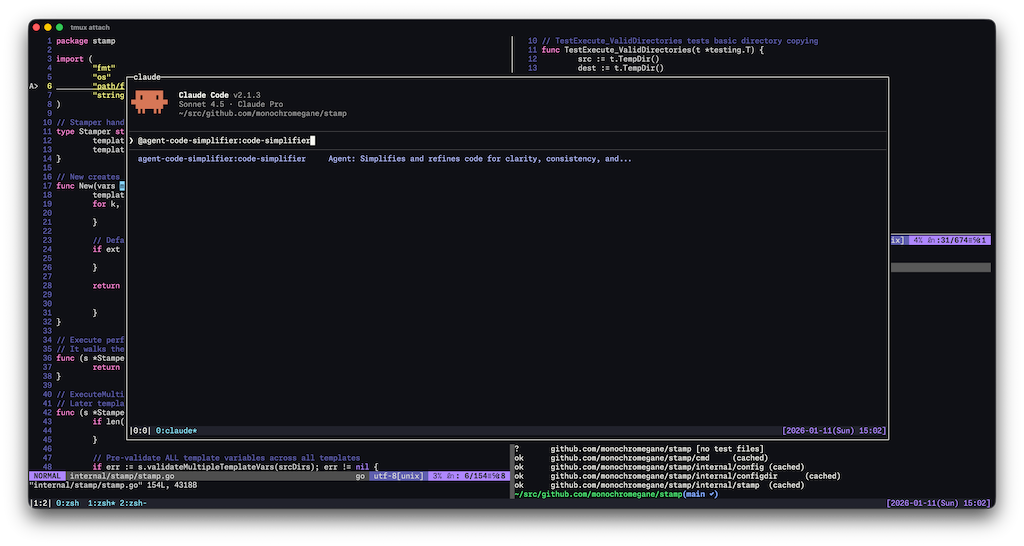This screenshot has height=546, width=1024.
Task: Click the utf-8[unix] encoding indicator
Action: pos(397,477)
